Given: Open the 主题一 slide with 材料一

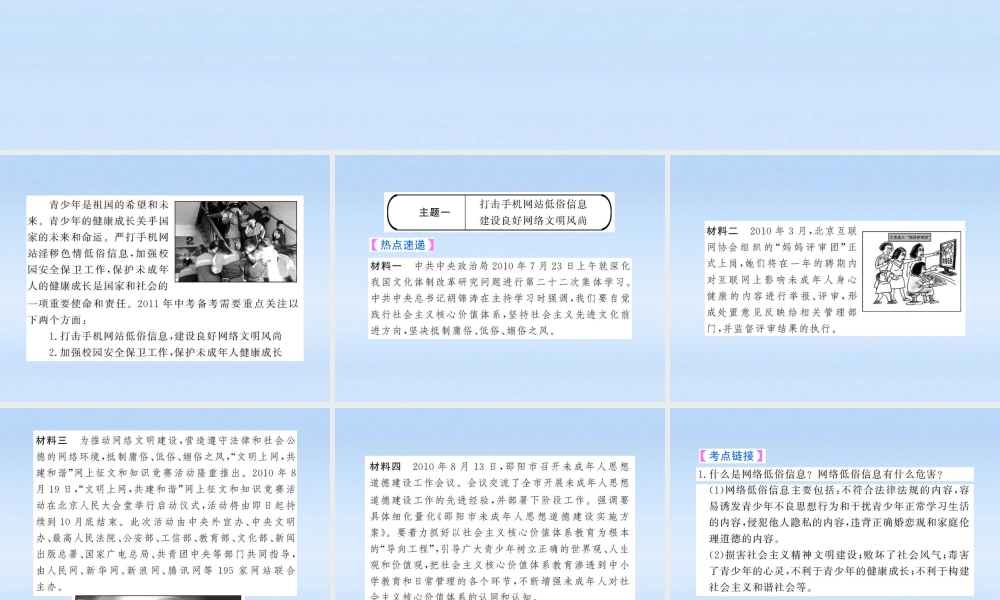Looking at the screenshot, I should coord(500,278).
